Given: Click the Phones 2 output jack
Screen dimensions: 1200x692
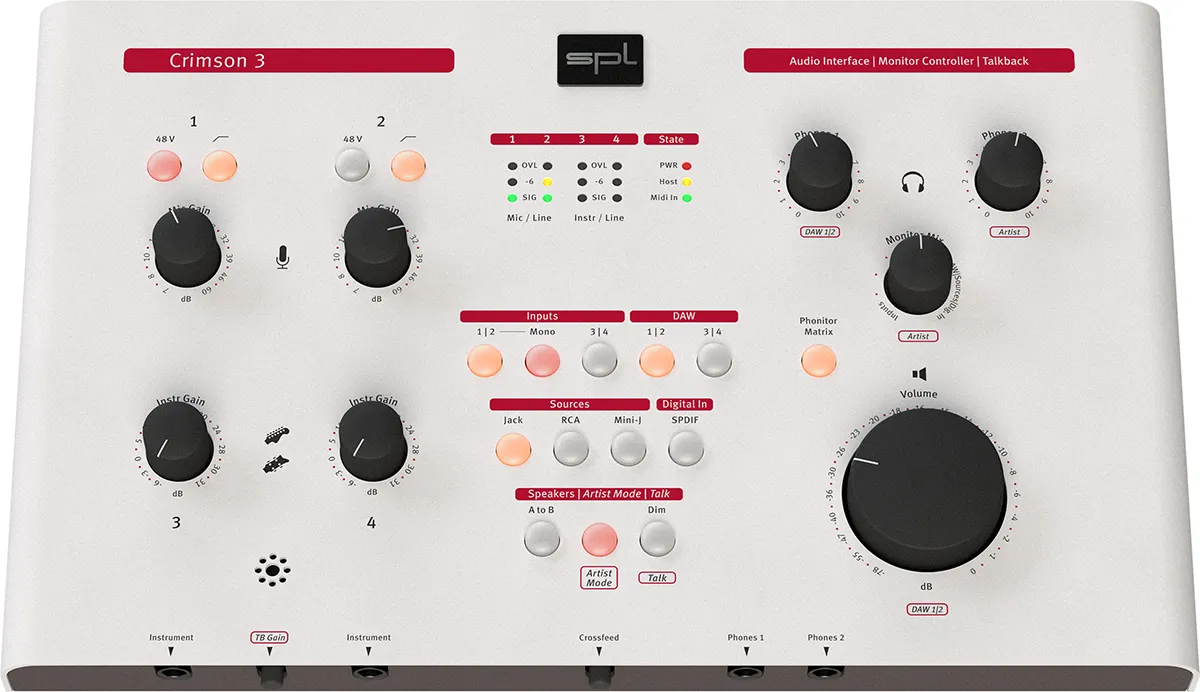Looking at the screenshot, I should point(825,676).
